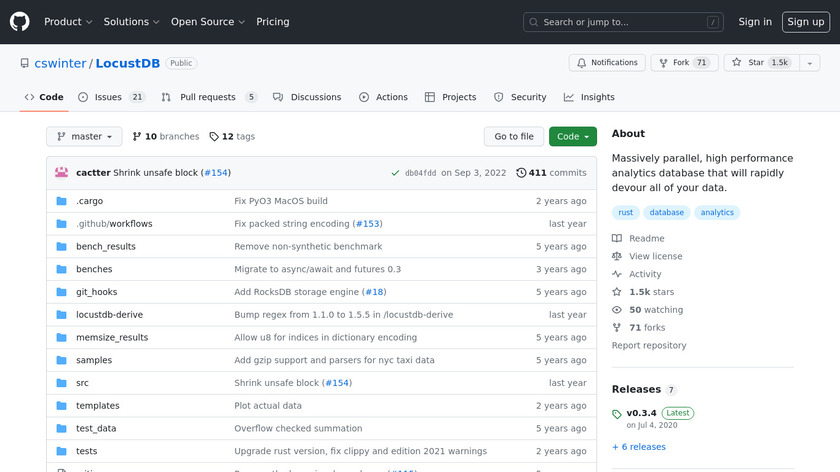View the 50 watching link
840x472 pixels.
(x=648, y=310)
